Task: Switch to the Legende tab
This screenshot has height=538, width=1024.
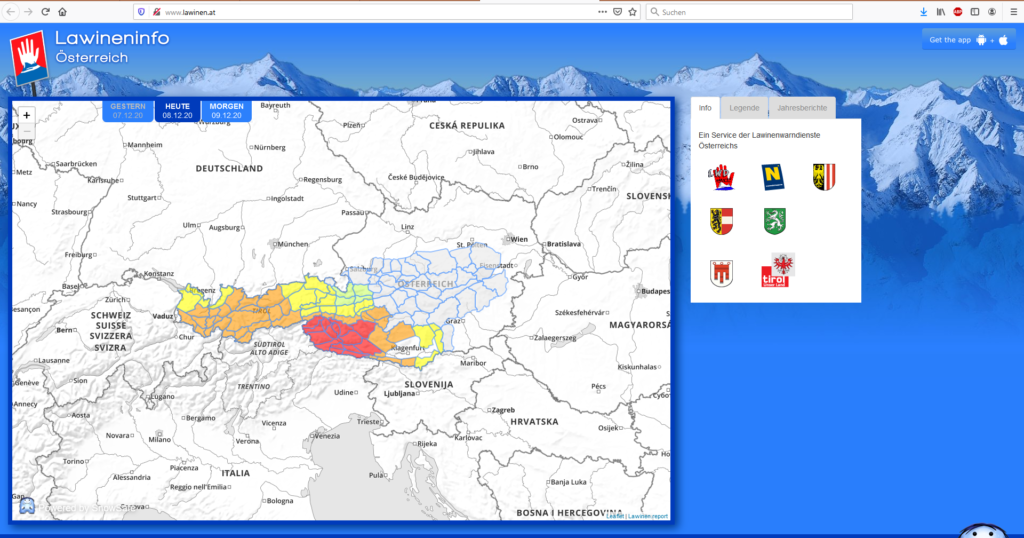Action: pyautogui.click(x=744, y=108)
